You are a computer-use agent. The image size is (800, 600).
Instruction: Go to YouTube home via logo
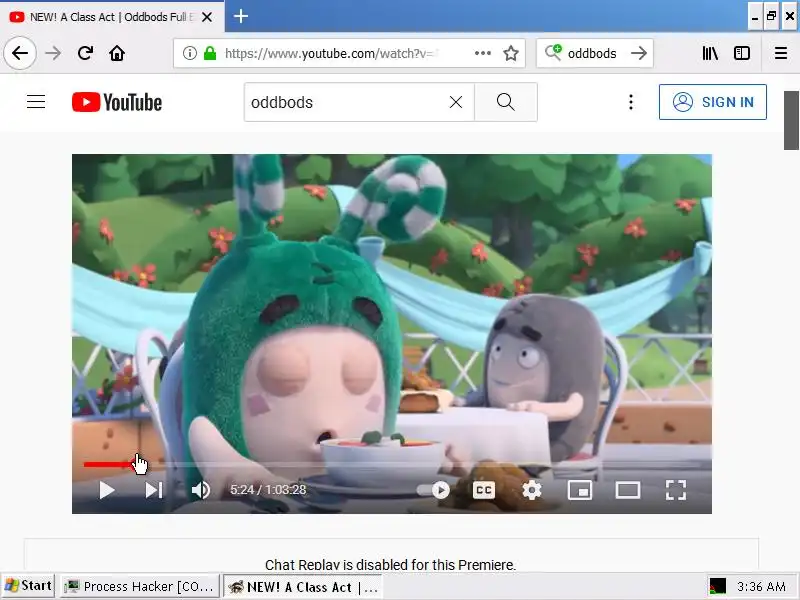coord(117,102)
